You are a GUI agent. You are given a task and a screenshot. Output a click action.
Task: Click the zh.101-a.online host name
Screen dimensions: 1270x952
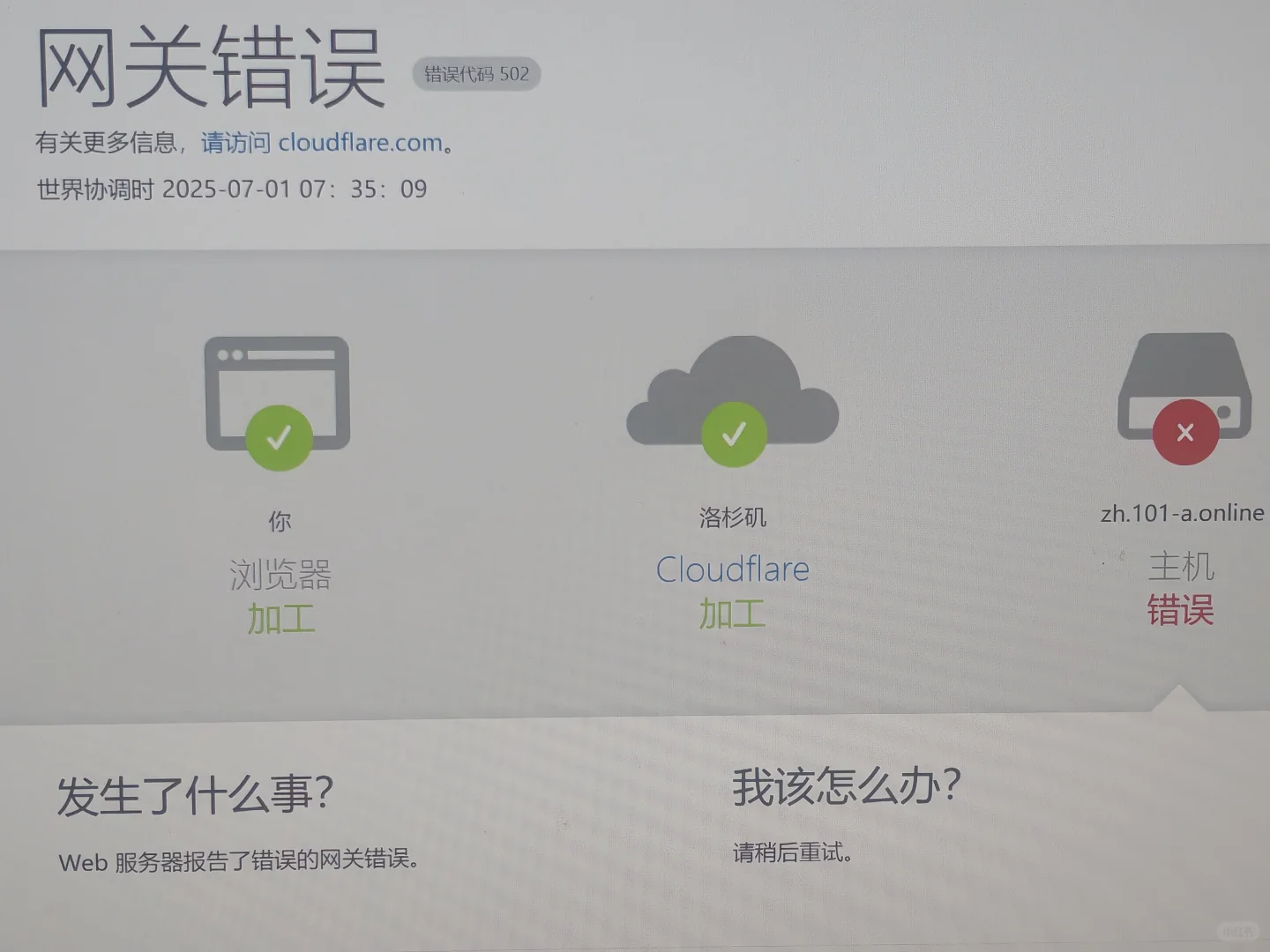(1183, 513)
